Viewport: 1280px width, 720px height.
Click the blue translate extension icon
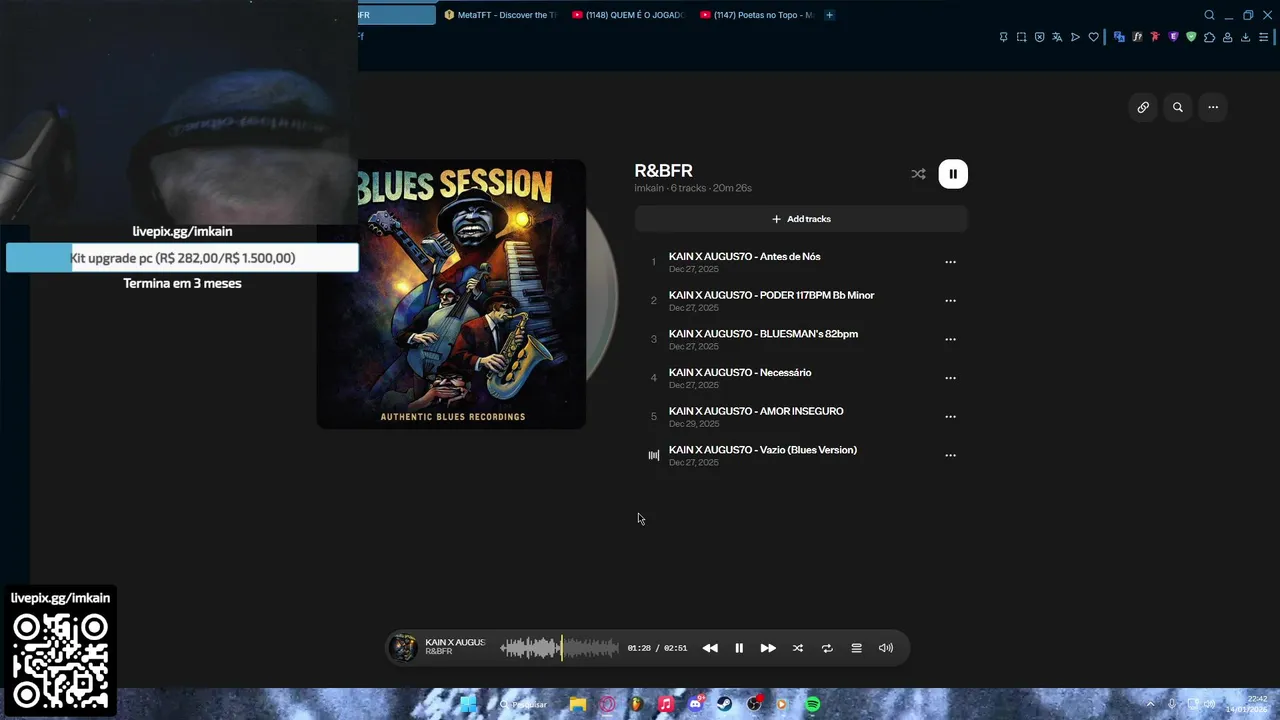[x=1119, y=37]
